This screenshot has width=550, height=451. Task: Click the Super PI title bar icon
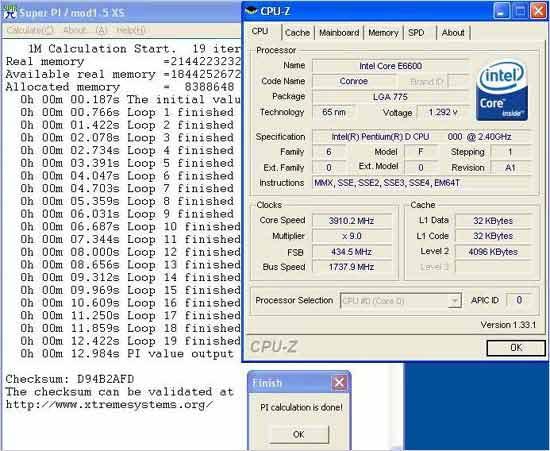click(x=9, y=12)
